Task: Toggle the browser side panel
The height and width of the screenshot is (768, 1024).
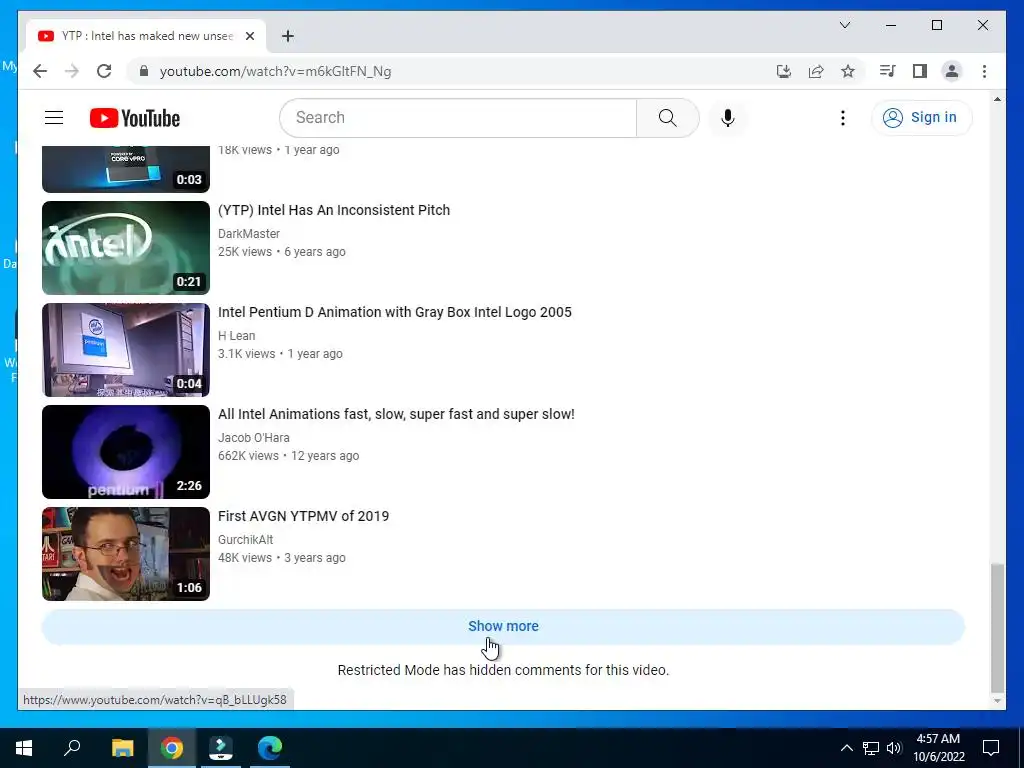Action: (920, 71)
